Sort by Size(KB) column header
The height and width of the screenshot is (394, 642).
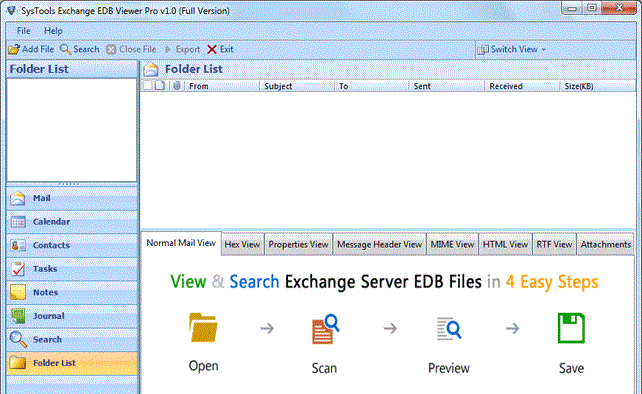point(597,86)
